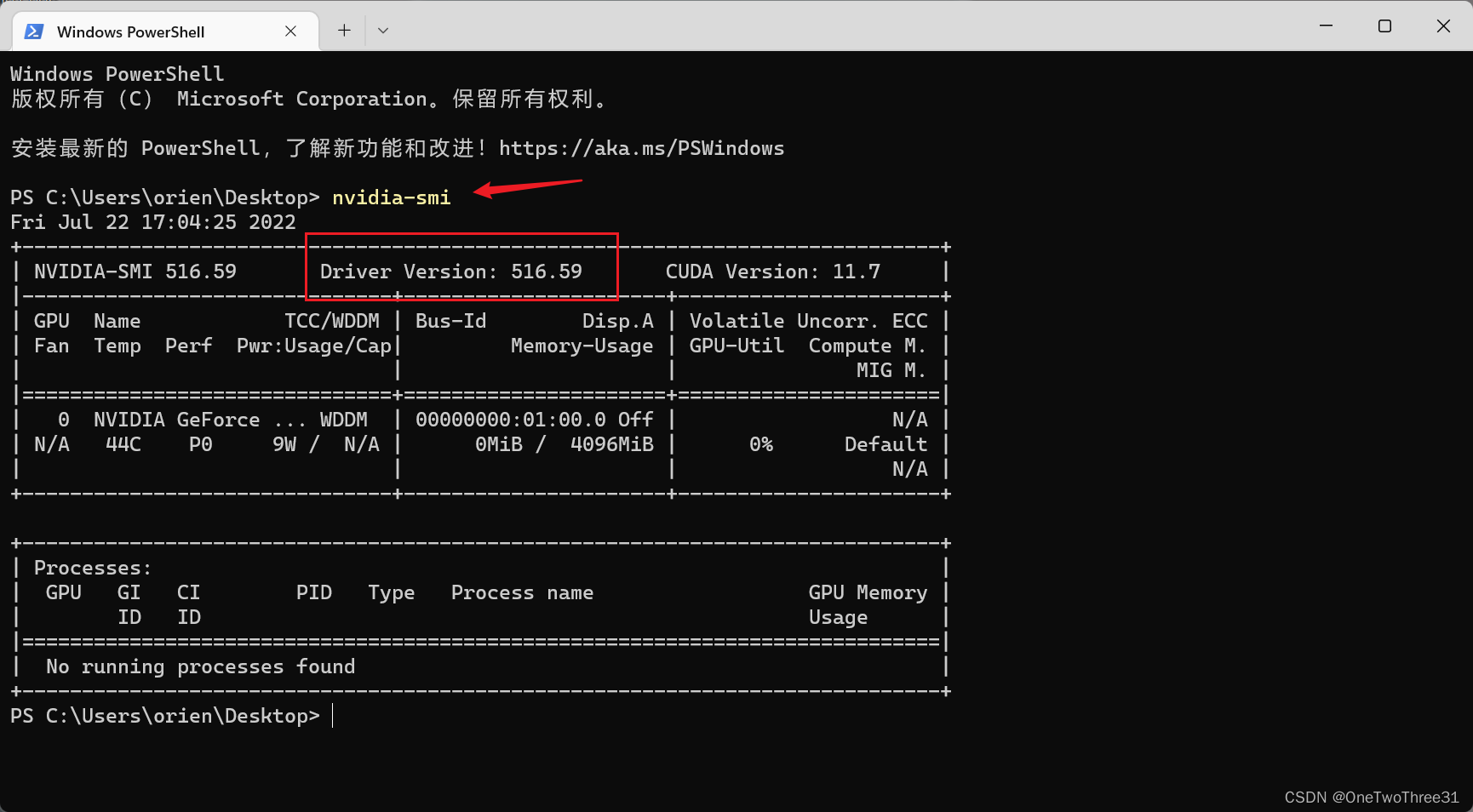Select the Windows PowerShell tab
Screen dimensions: 1473x812
point(166,31)
